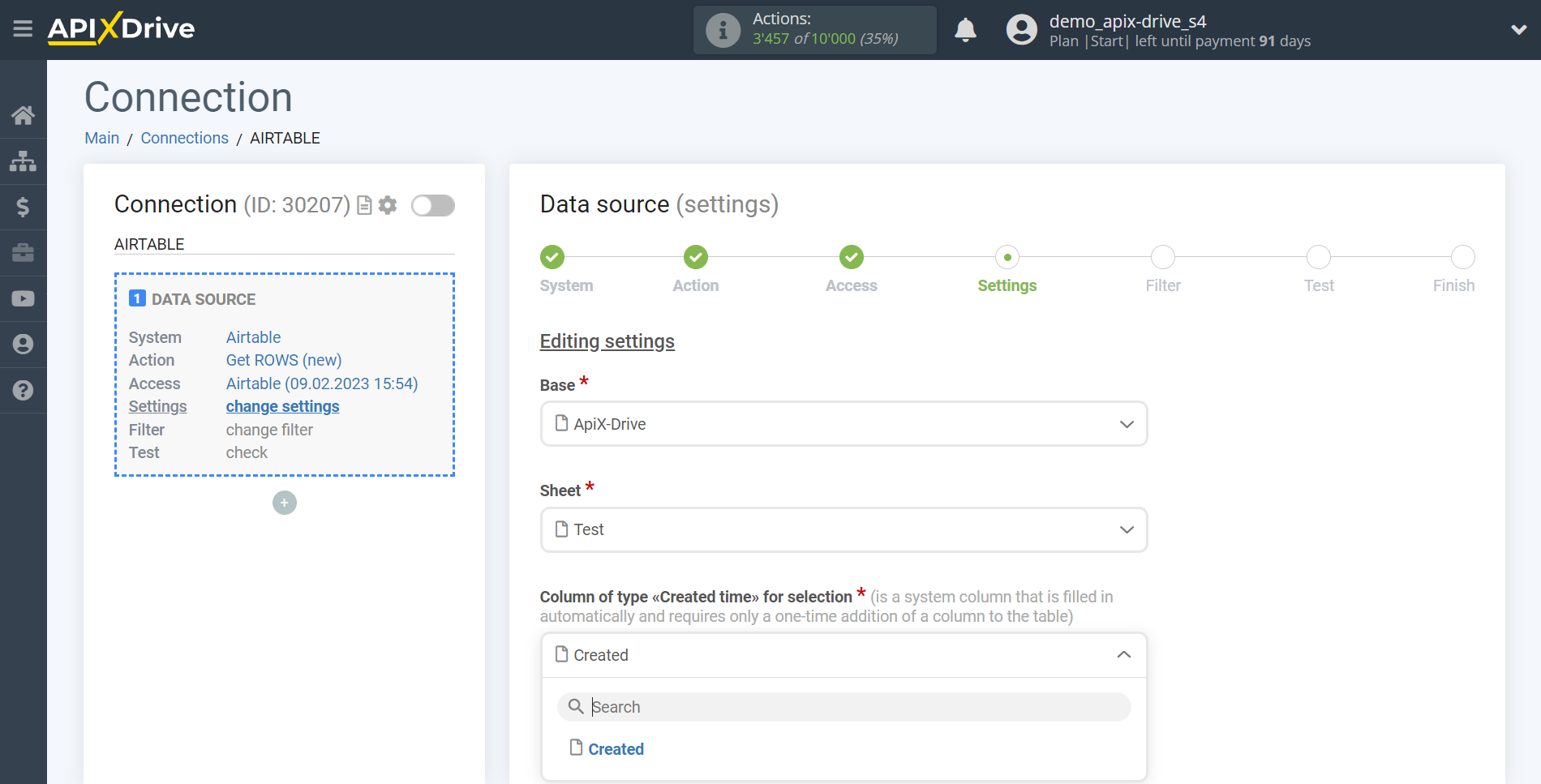Select the Created option in list
Image resolution: width=1541 pixels, height=784 pixels.
tap(616, 749)
